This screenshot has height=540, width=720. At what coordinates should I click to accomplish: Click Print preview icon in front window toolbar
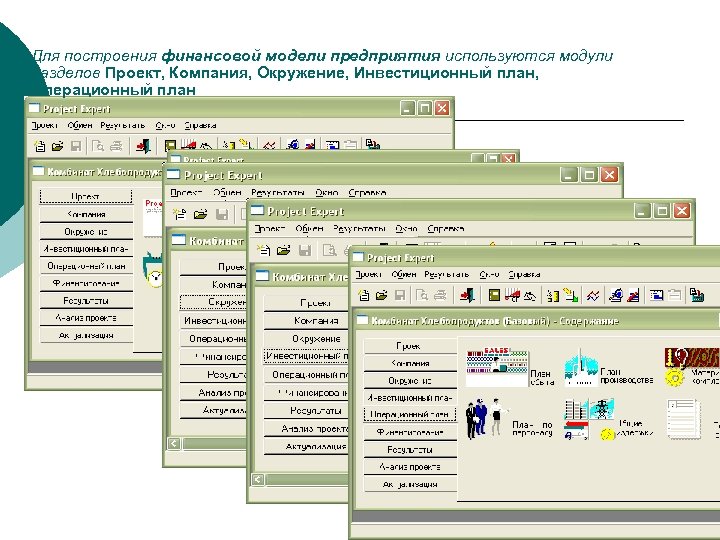(x=422, y=295)
